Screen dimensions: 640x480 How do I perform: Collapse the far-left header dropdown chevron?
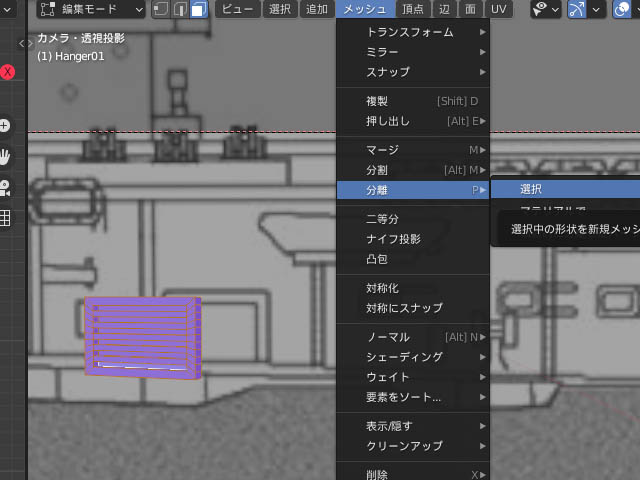[x=7, y=9]
